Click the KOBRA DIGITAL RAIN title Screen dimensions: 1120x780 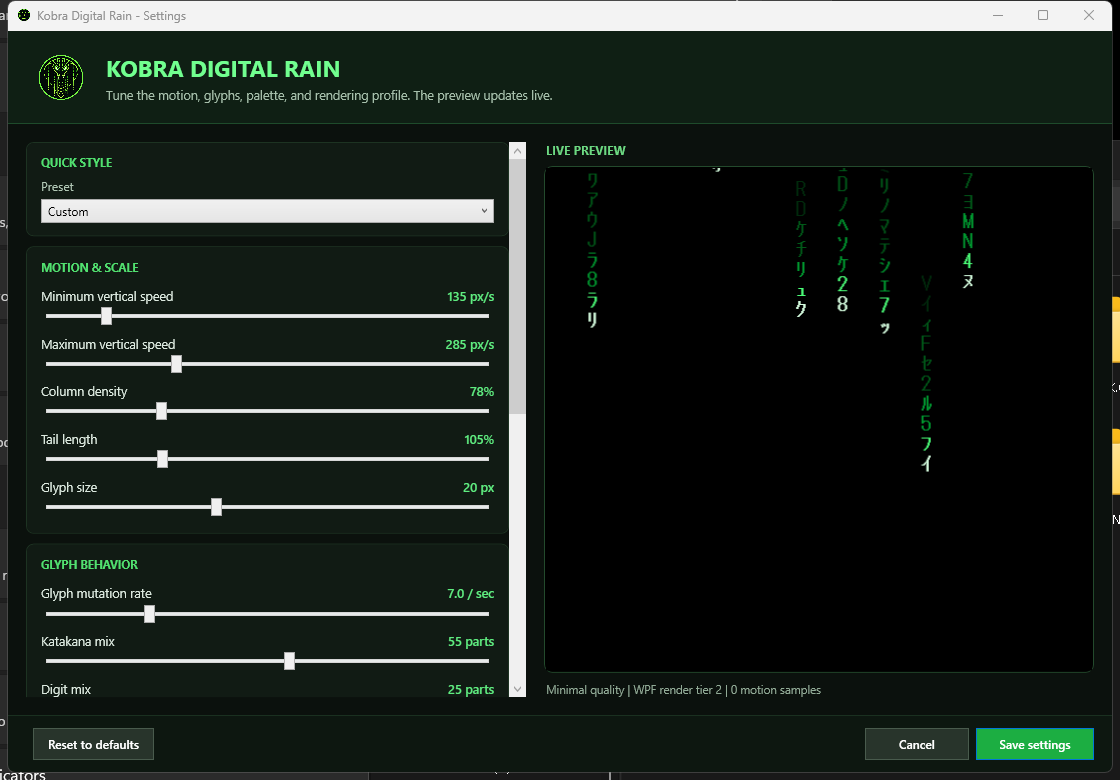pos(223,69)
